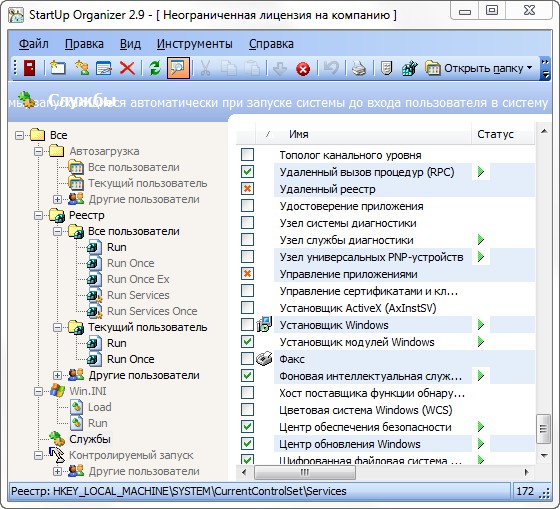Click the edit entry properties toolbar icon
Viewport: 560px width, 509px height.
click(104, 68)
